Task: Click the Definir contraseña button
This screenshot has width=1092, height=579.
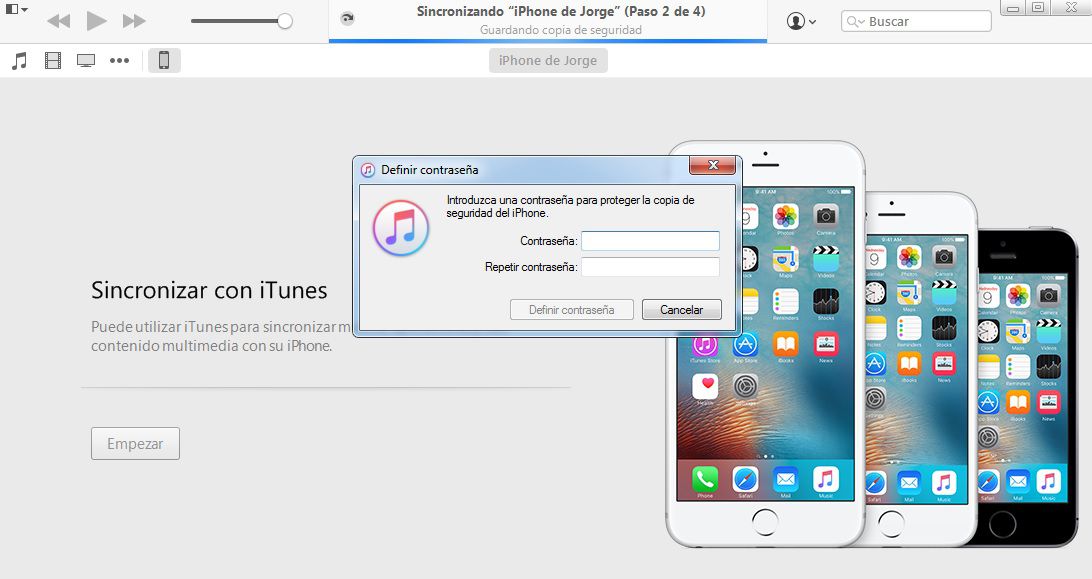Action: pos(572,309)
